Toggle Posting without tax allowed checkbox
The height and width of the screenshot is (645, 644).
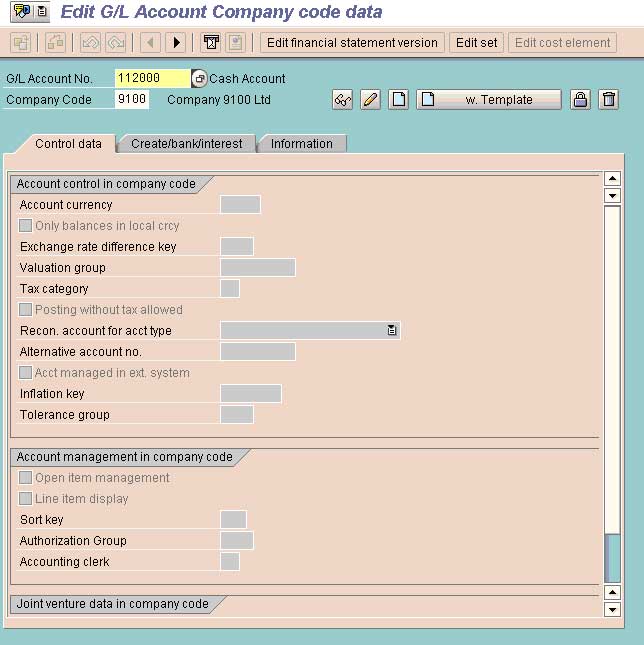[x=25, y=309]
